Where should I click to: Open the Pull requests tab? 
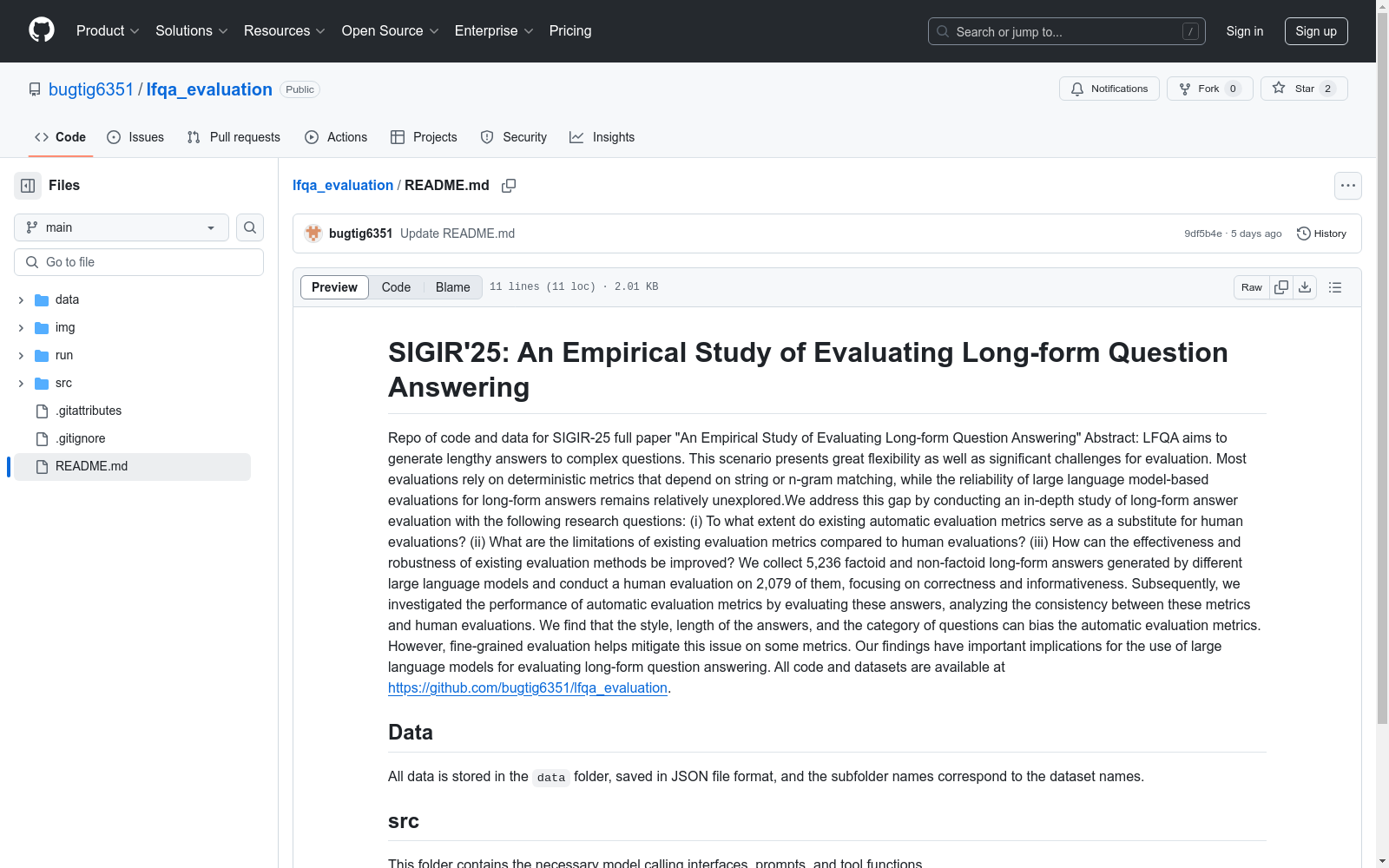[234, 137]
